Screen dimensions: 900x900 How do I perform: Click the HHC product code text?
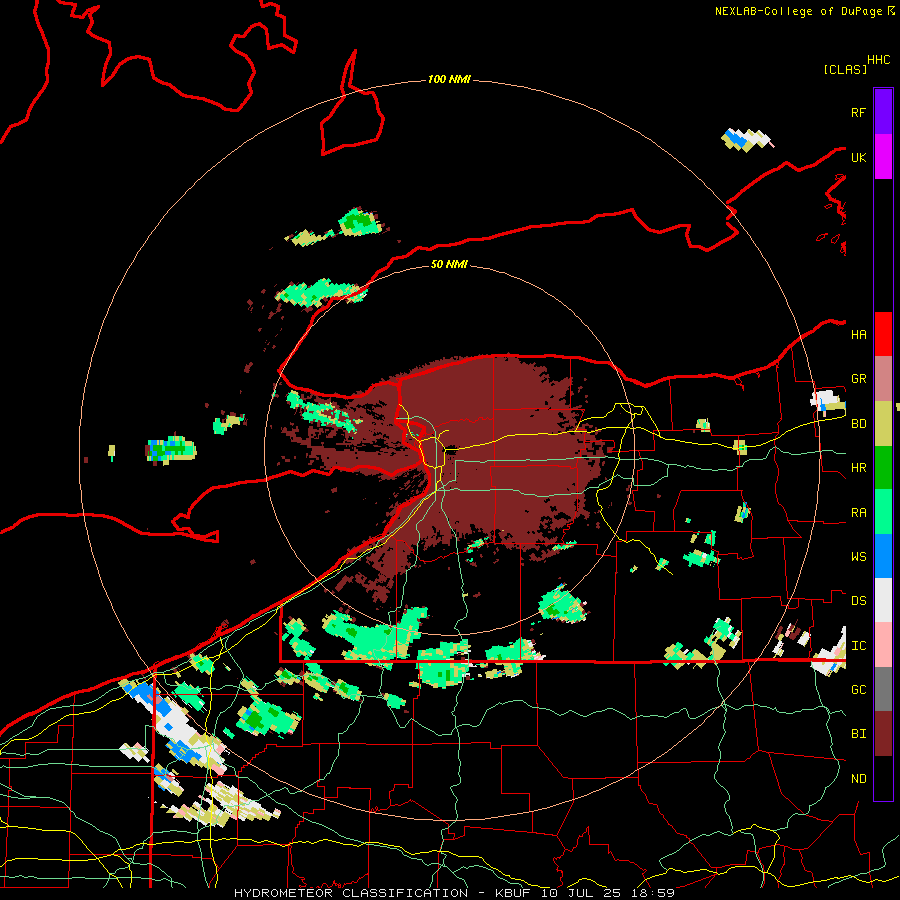(878, 60)
